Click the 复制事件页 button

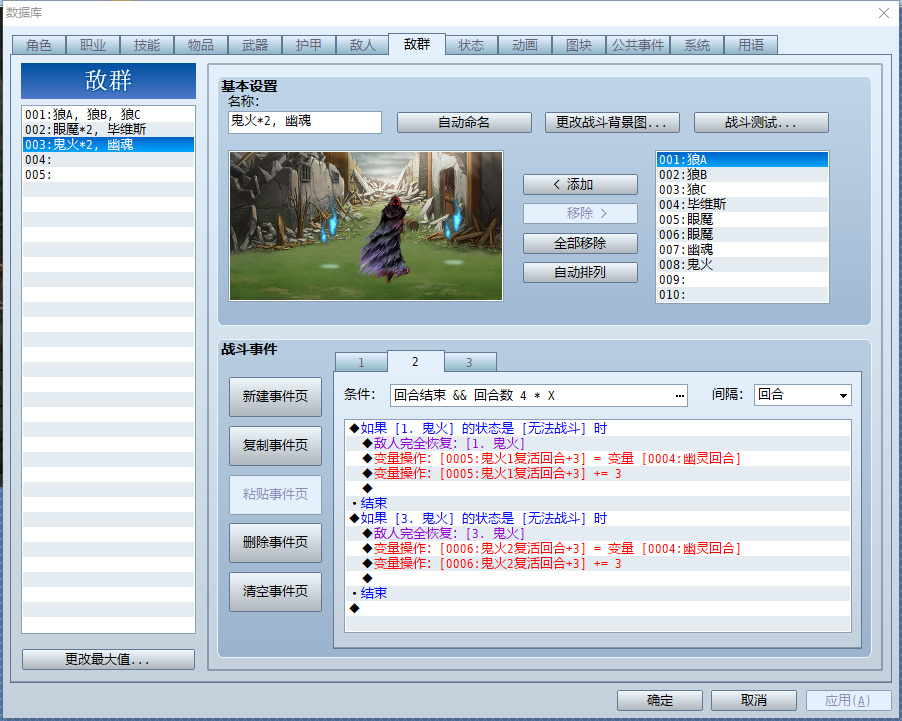275,445
